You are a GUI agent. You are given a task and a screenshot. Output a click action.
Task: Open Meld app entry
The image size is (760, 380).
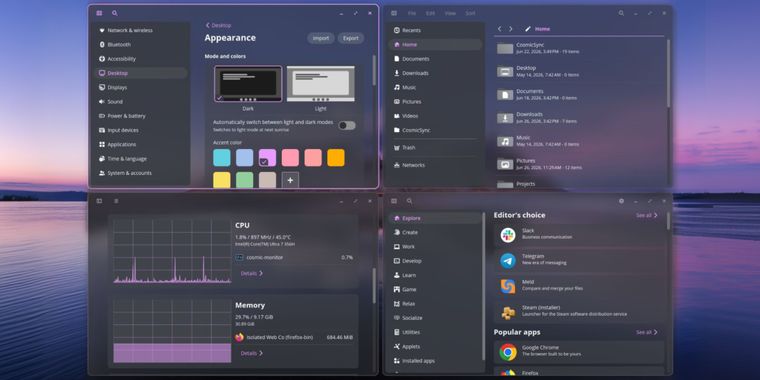579,285
